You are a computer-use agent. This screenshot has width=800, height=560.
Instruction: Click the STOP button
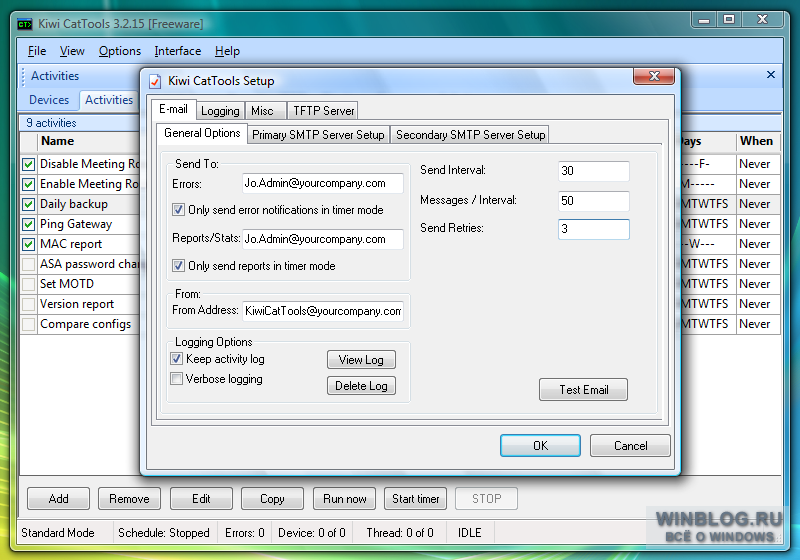tap(487, 499)
